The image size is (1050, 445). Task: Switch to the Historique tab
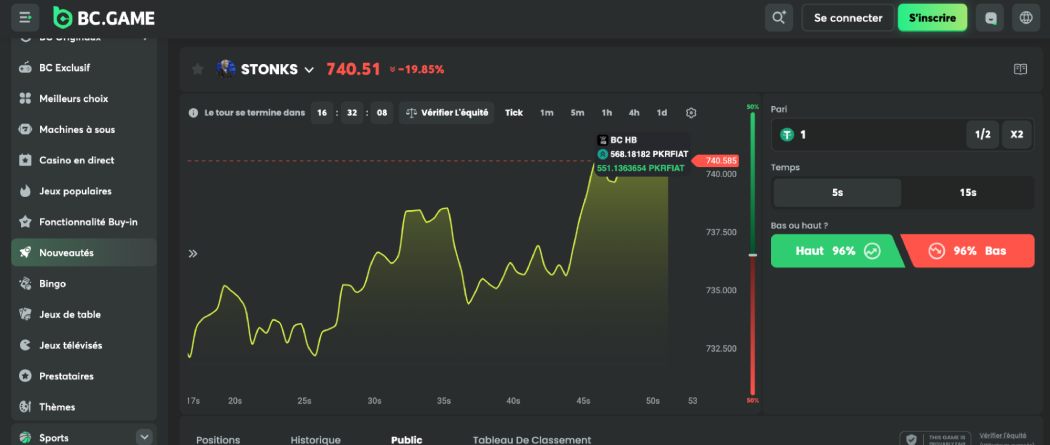(x=315, y=439)
